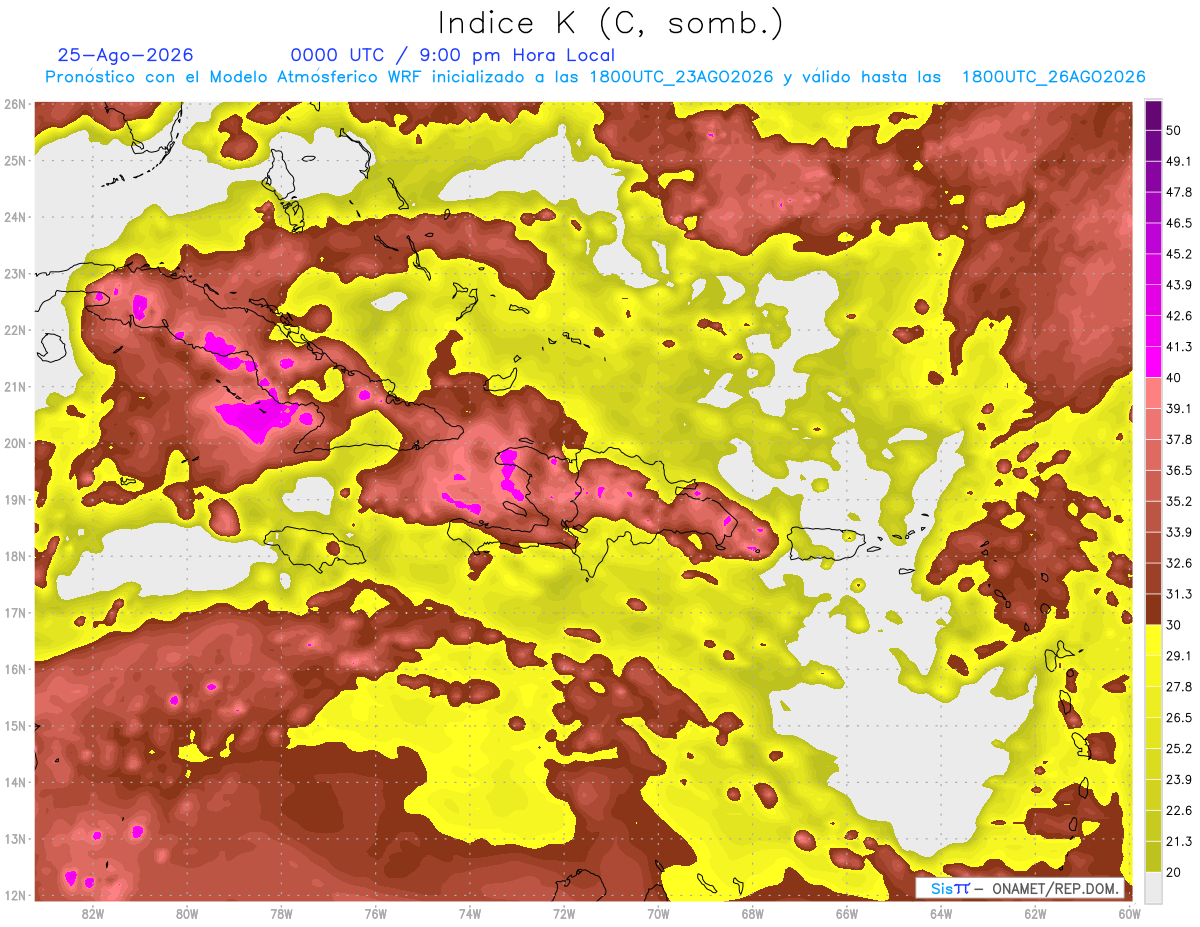Click the colorbar value '23.9'
Image resolution: width=1200 pixels, height=927 pixels.
1179,779
